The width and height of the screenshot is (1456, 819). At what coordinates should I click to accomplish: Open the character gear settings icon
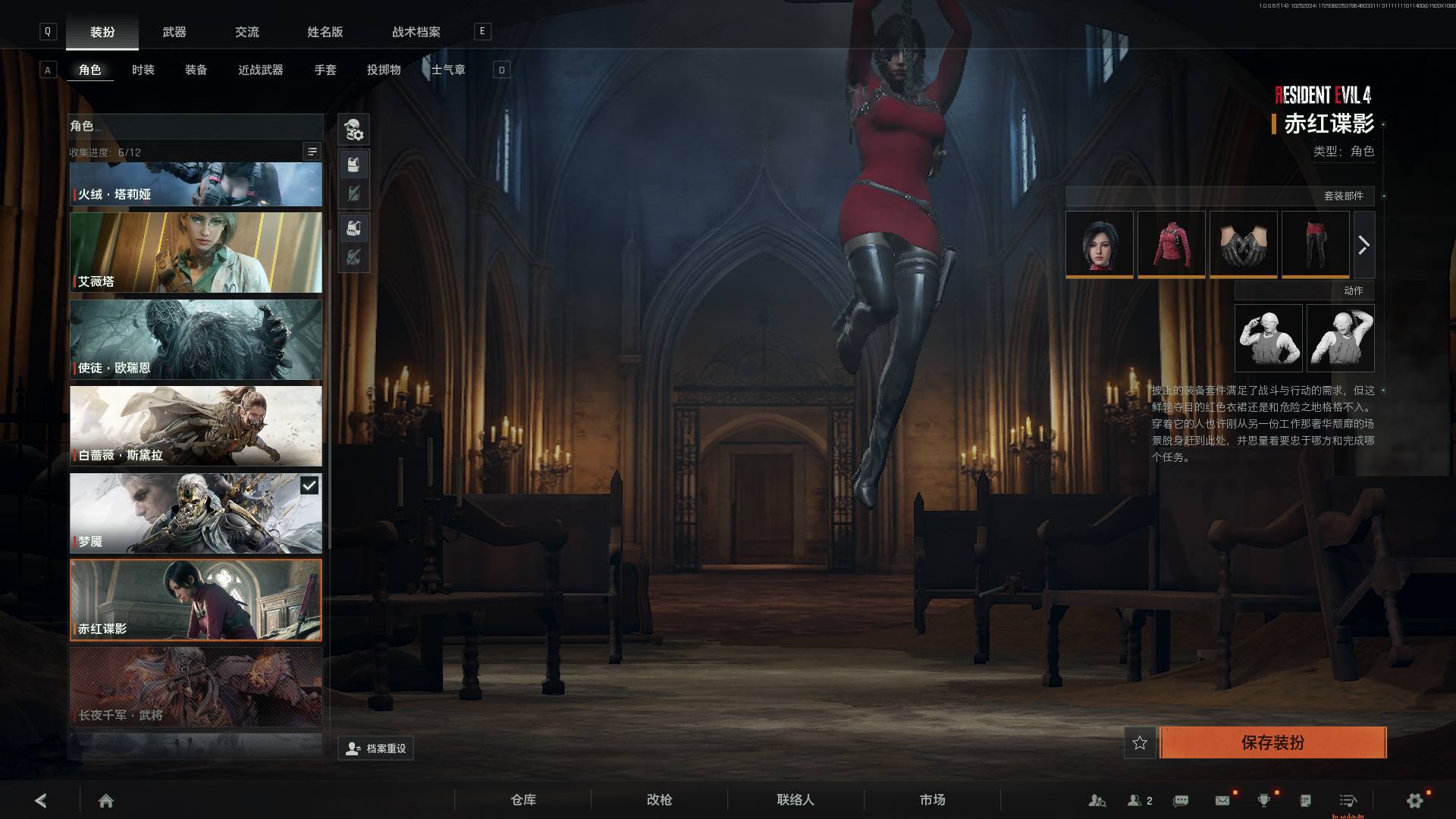[x=353, y=130]
